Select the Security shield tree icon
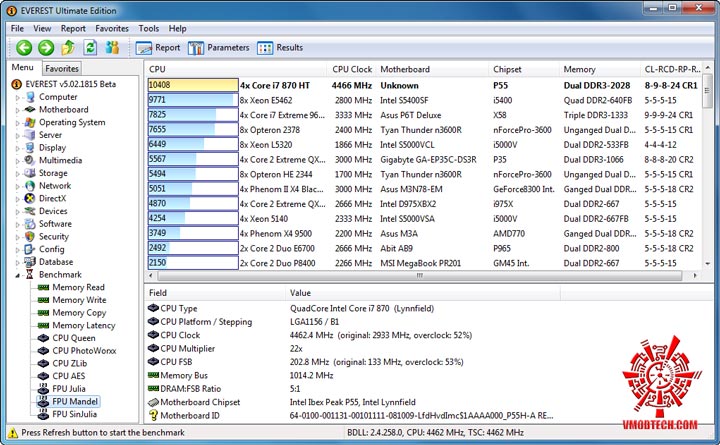Image resolution: width=720 pixels, height=445 pixels. pyautogui.click(x=30, y=237)
